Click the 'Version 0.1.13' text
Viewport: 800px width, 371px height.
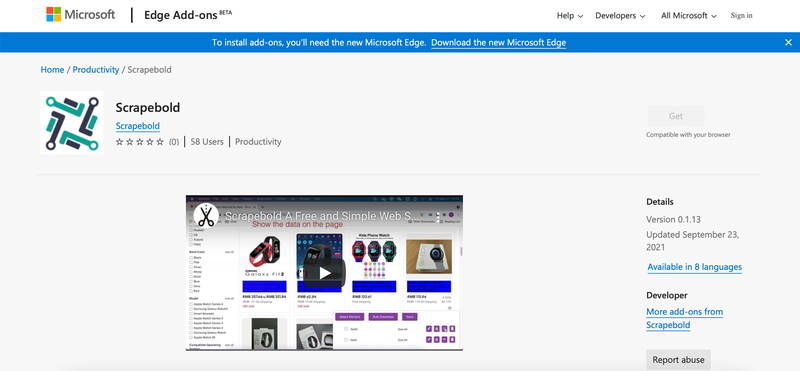click(x=673, y=219)
